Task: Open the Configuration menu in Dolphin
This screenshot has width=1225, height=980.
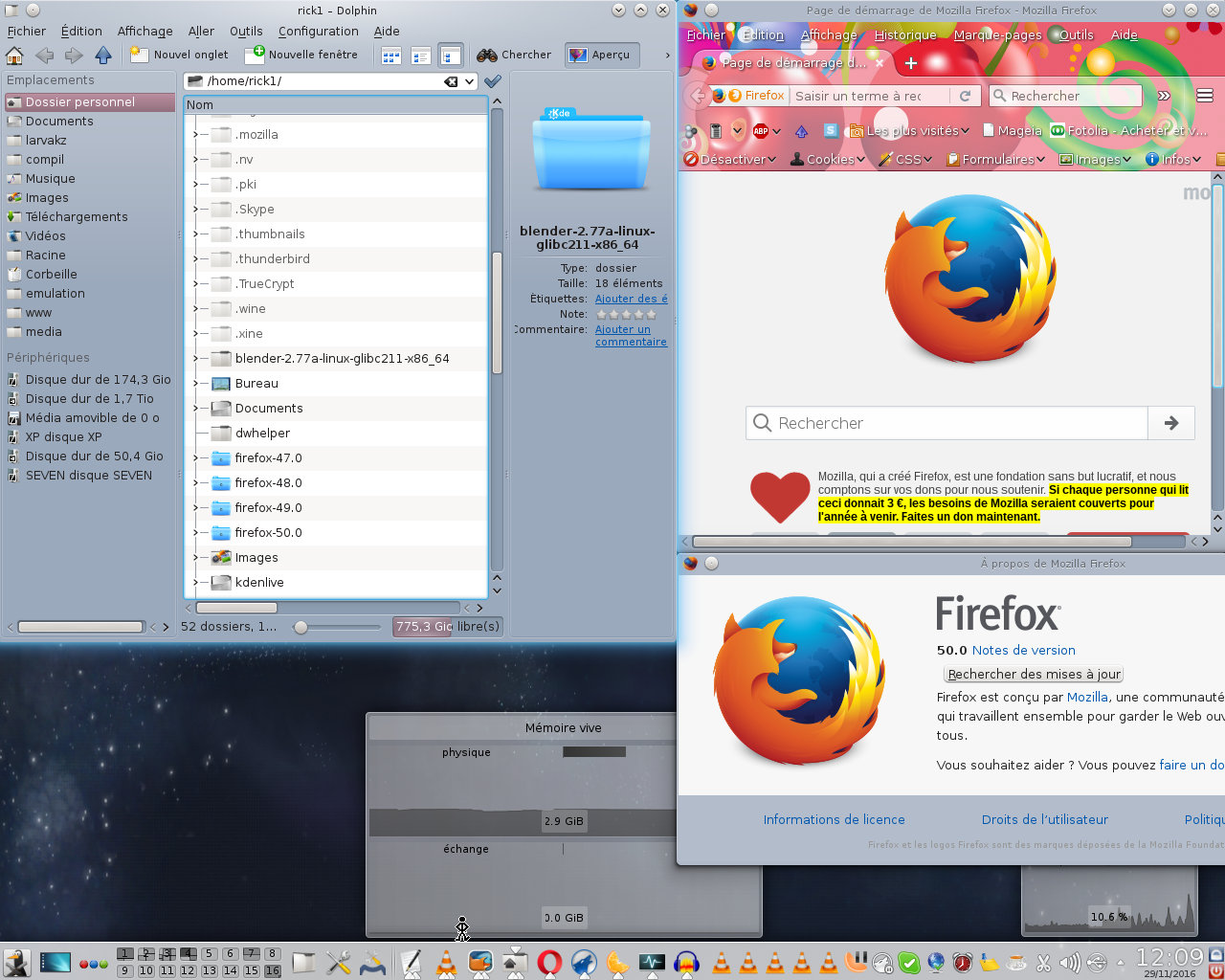Action: click(x=318, y=32)
